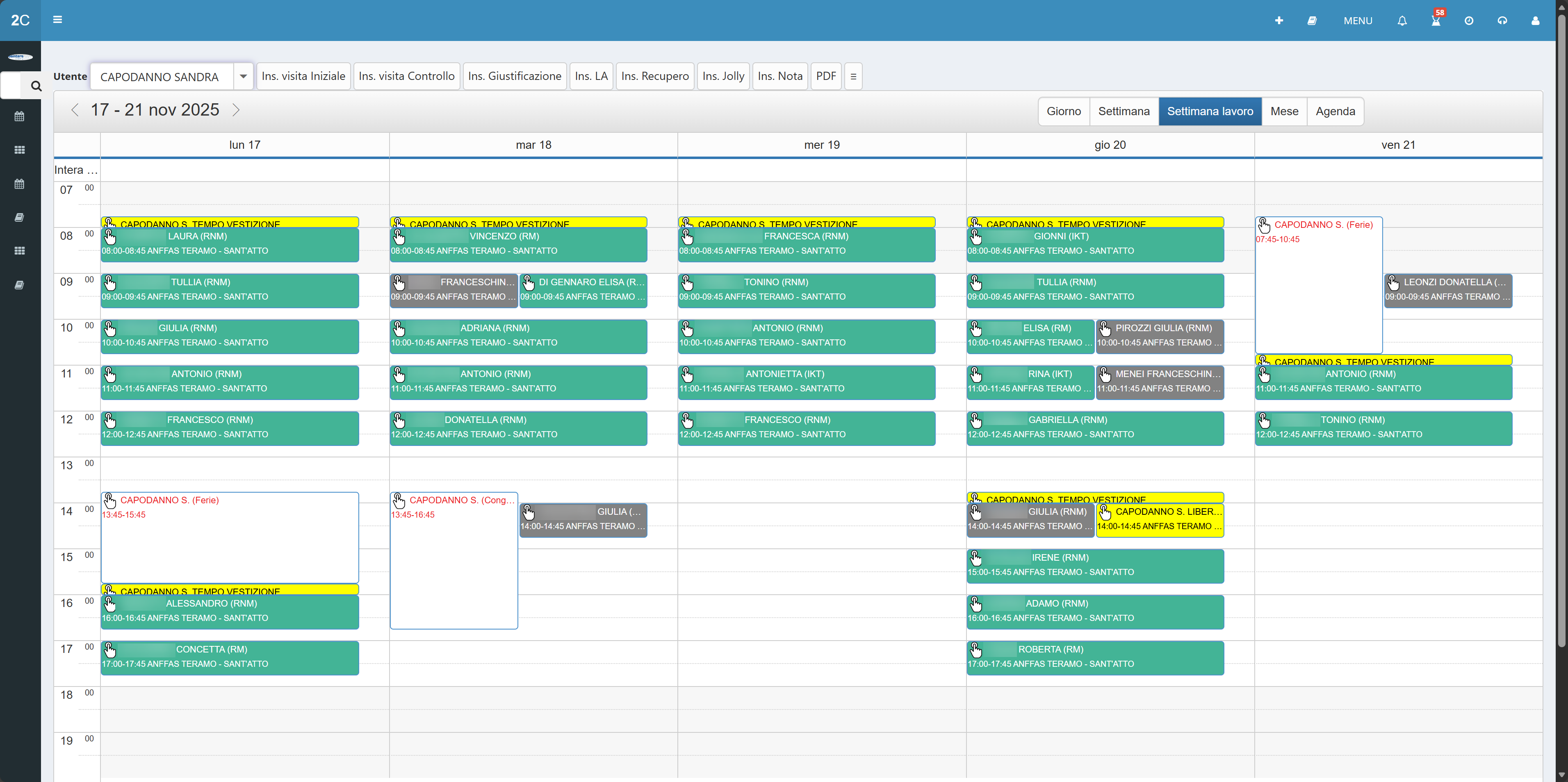Select the first calendar icon in sidebar
This screenshot has height=782, width=1568.
click(x=20, y=116)
